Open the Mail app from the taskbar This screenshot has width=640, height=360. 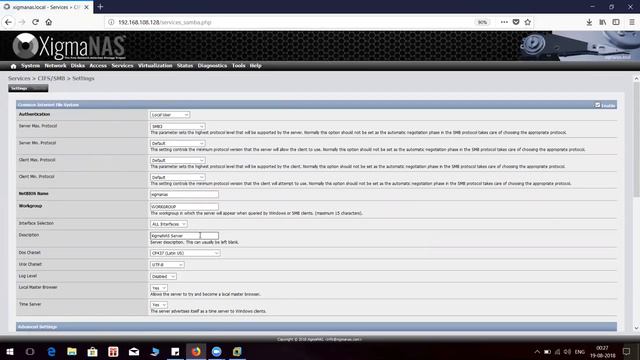click(134, 351)
